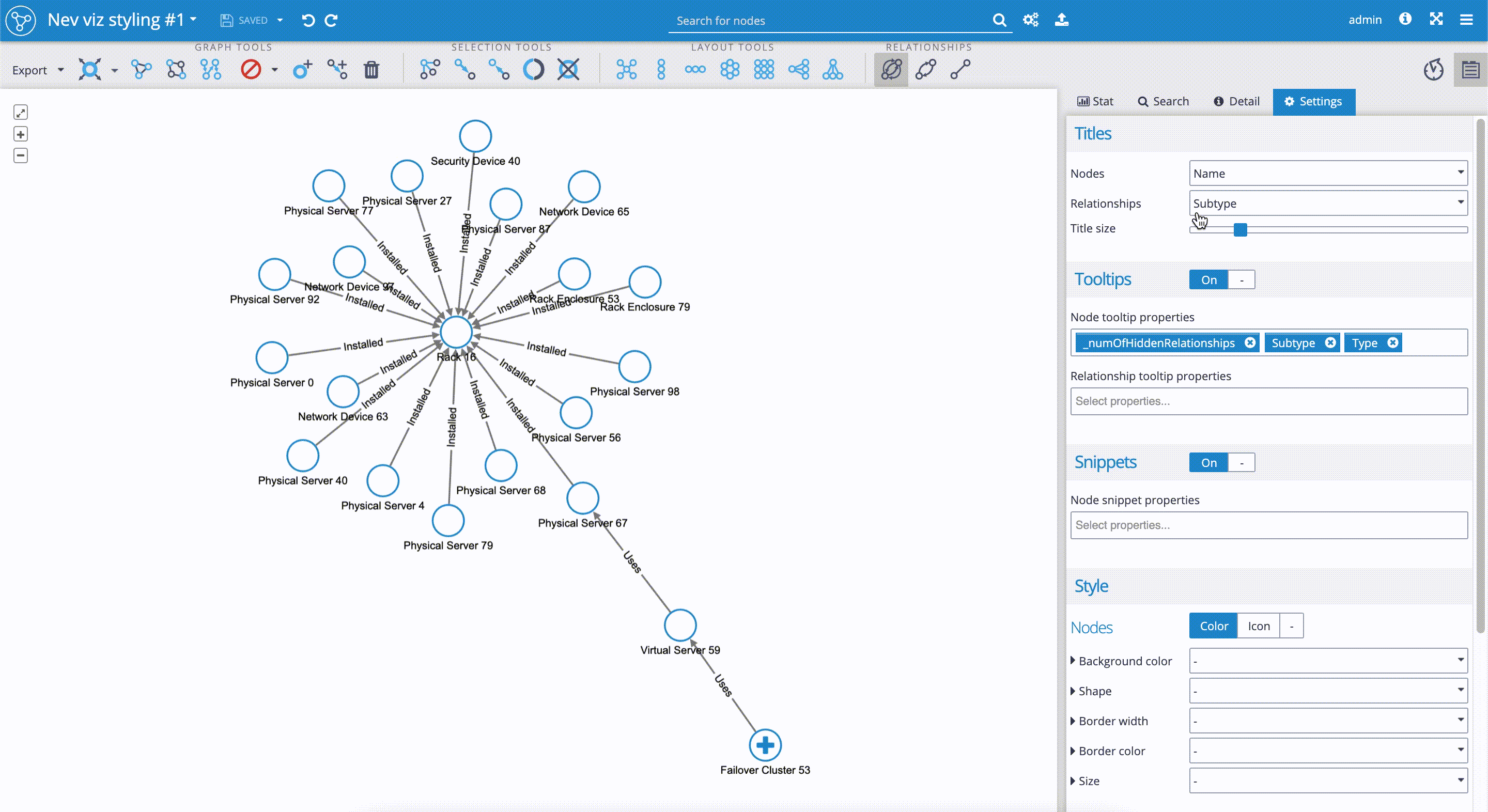Click the Icon button under Nodes style
The width and height of the screenshot is (1488, 812).
(1258, 625)
